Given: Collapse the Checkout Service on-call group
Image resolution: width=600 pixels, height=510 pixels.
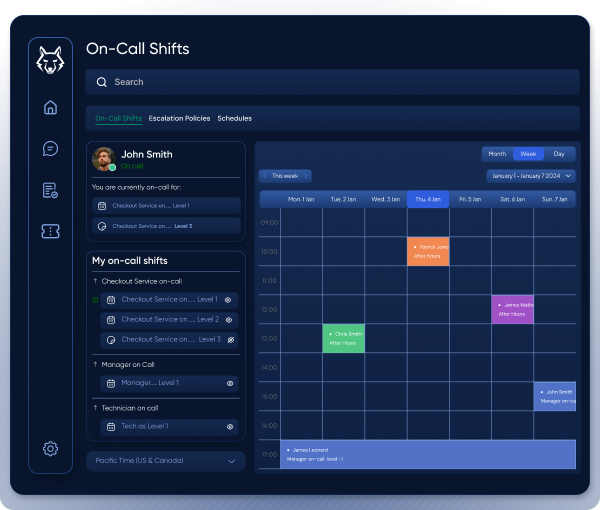Looking at the screenshot, I should (x=95, y=282).
